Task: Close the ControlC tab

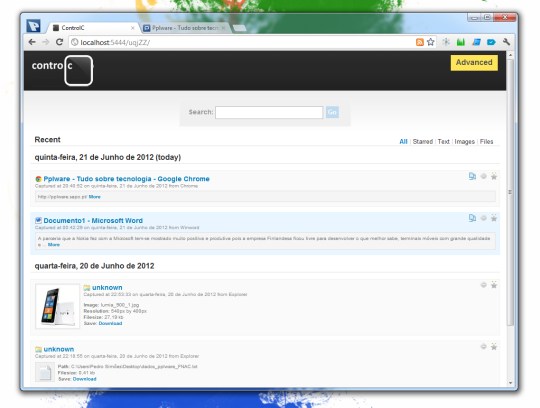Action: pos(133,28)
